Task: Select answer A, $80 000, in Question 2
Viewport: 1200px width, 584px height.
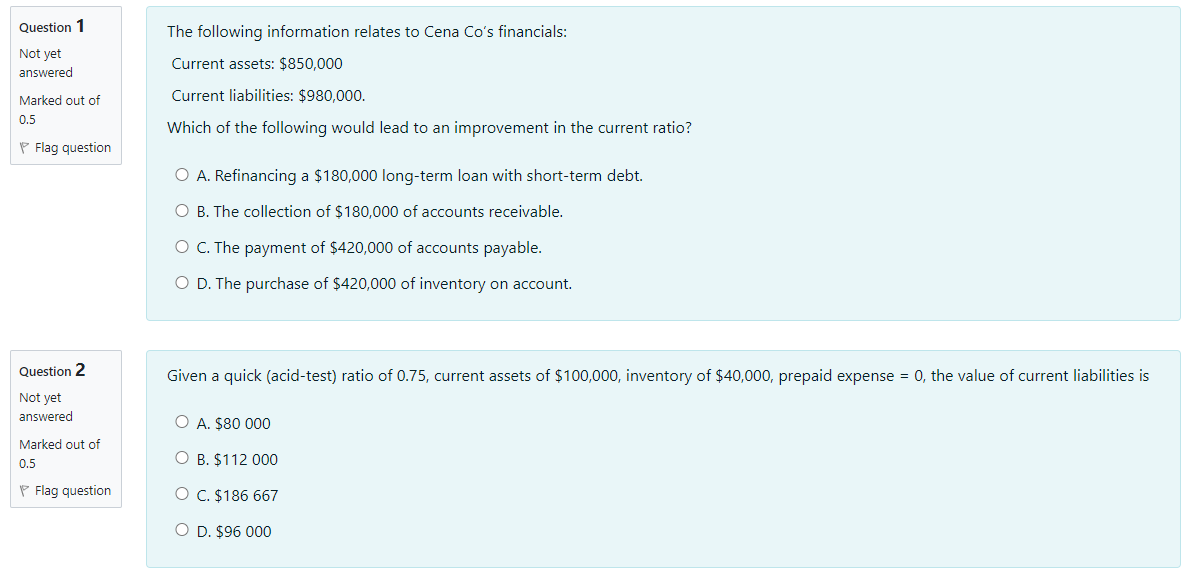Action: pyautogui.click(x=182, y=421)
